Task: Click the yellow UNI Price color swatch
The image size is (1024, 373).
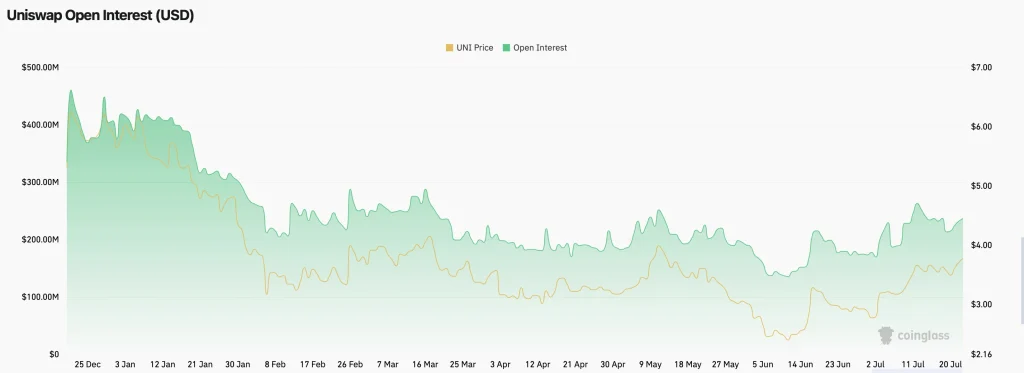Action: click(449, 48)
